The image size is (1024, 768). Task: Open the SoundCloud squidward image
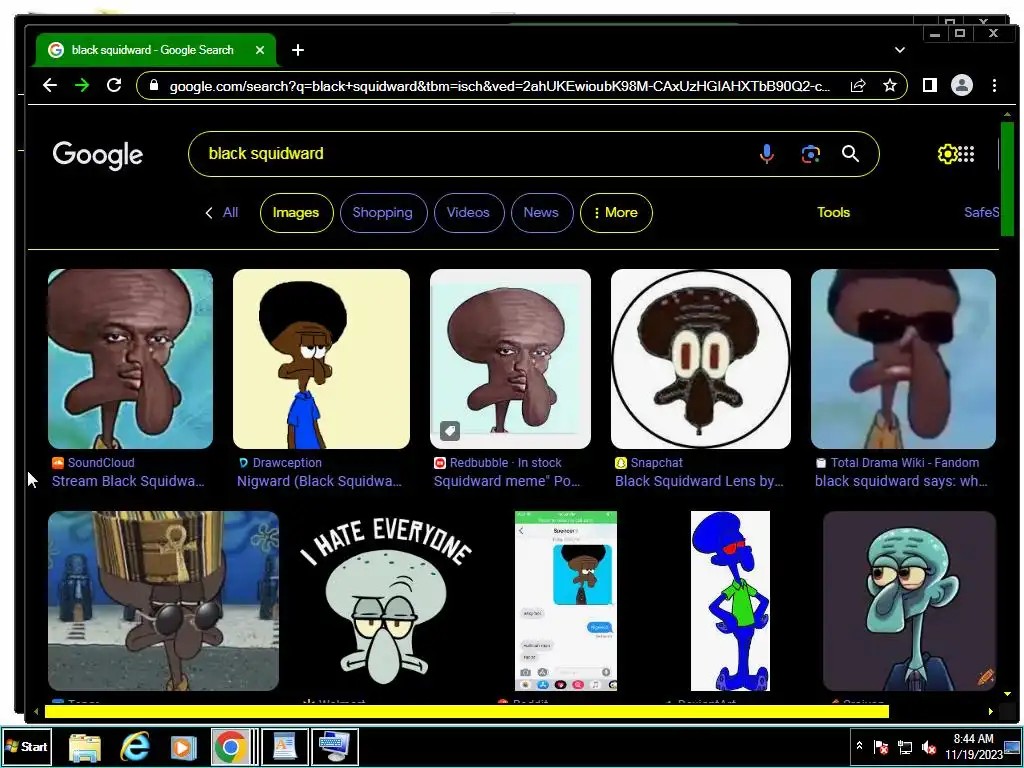(130, 359)
